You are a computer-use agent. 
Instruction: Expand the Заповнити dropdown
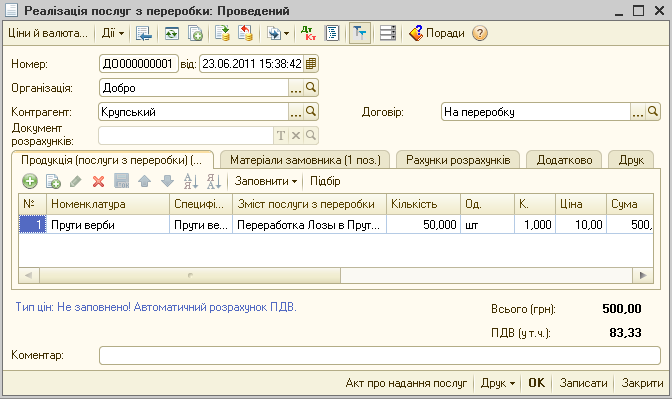point(266,181)
